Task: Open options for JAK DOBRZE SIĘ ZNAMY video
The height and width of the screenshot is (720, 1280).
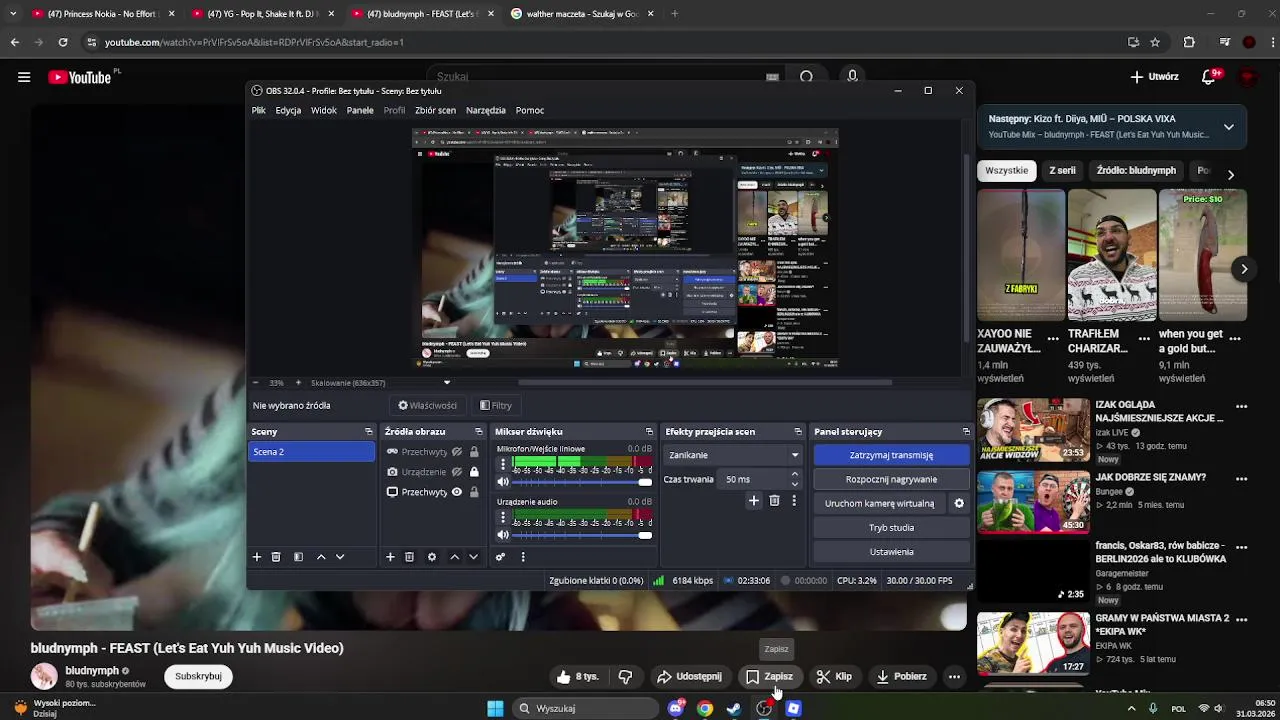Action: 1241,479
